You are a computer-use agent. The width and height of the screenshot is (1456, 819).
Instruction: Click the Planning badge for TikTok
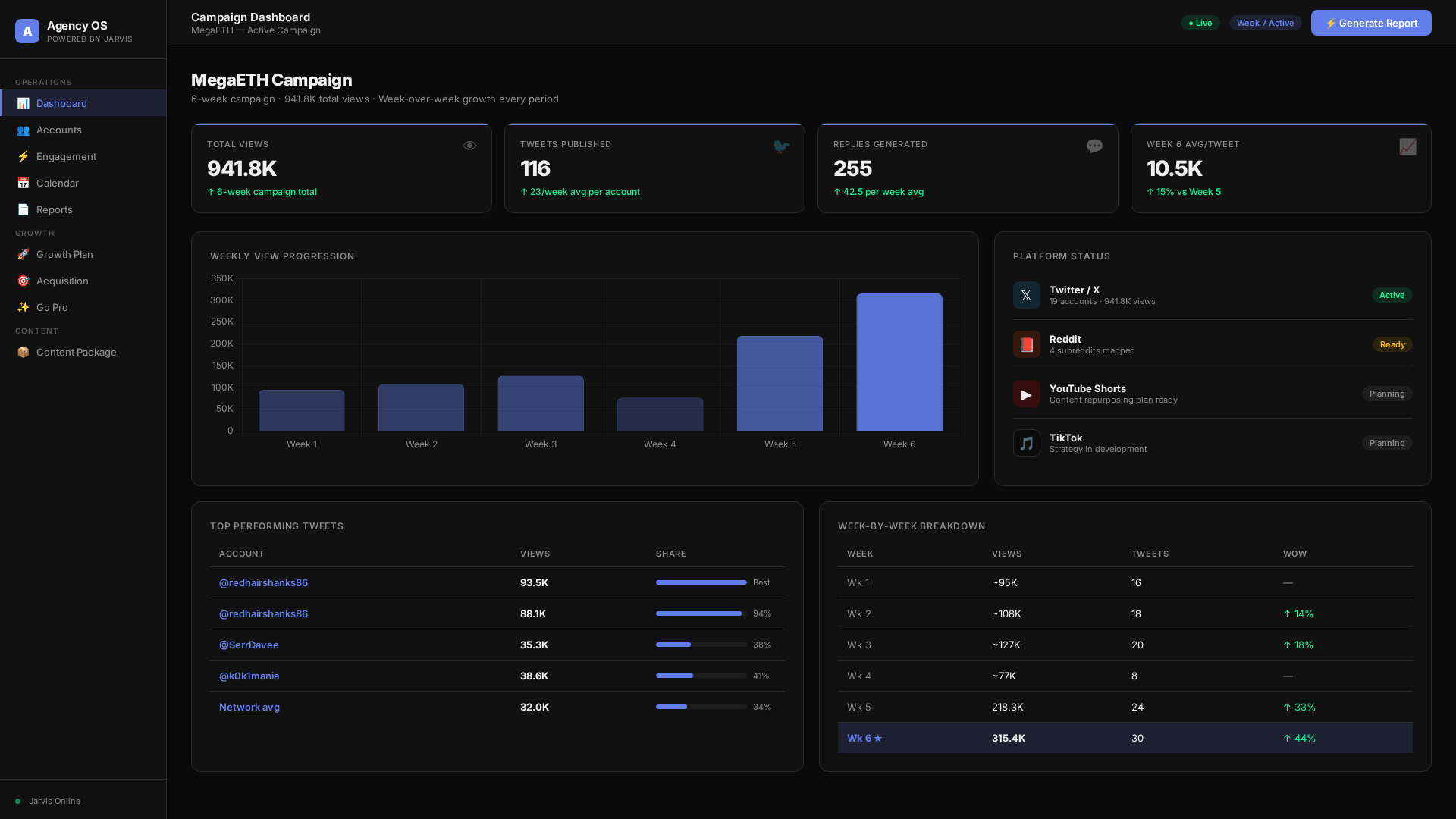pyautogui.click(x=1387, y=443)
